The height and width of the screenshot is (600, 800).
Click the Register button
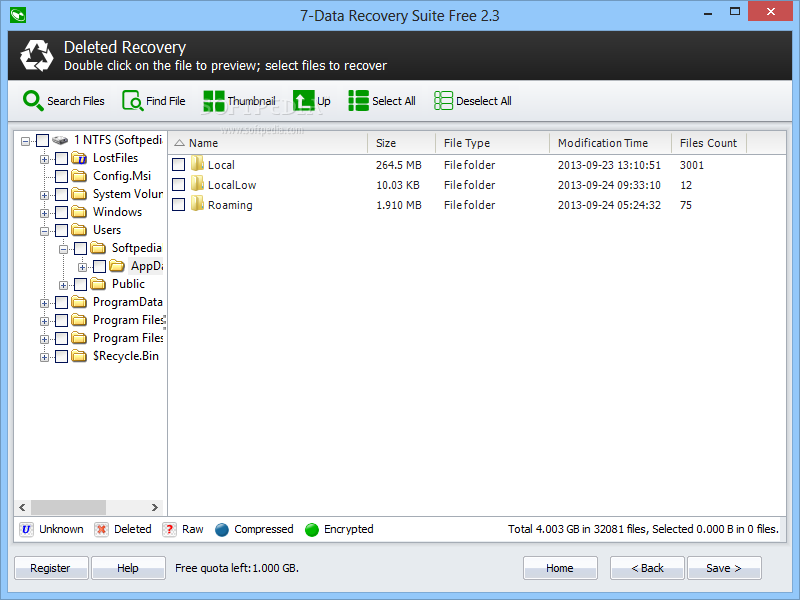click(51, 568)
